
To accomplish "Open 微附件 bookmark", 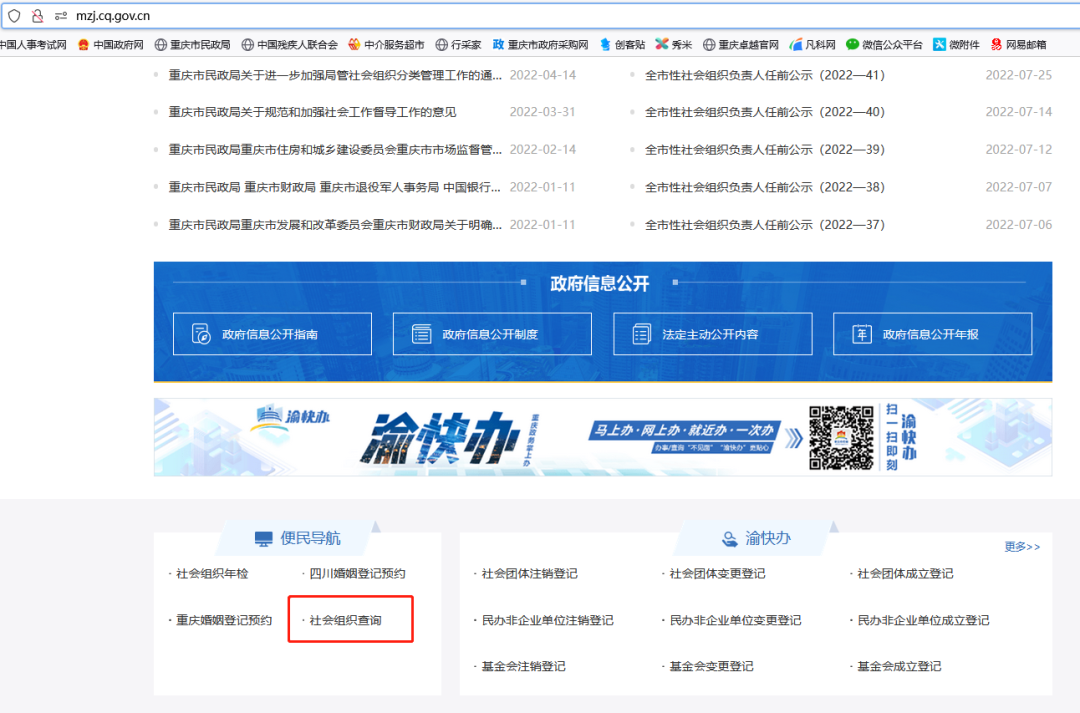I will (956, 45).
